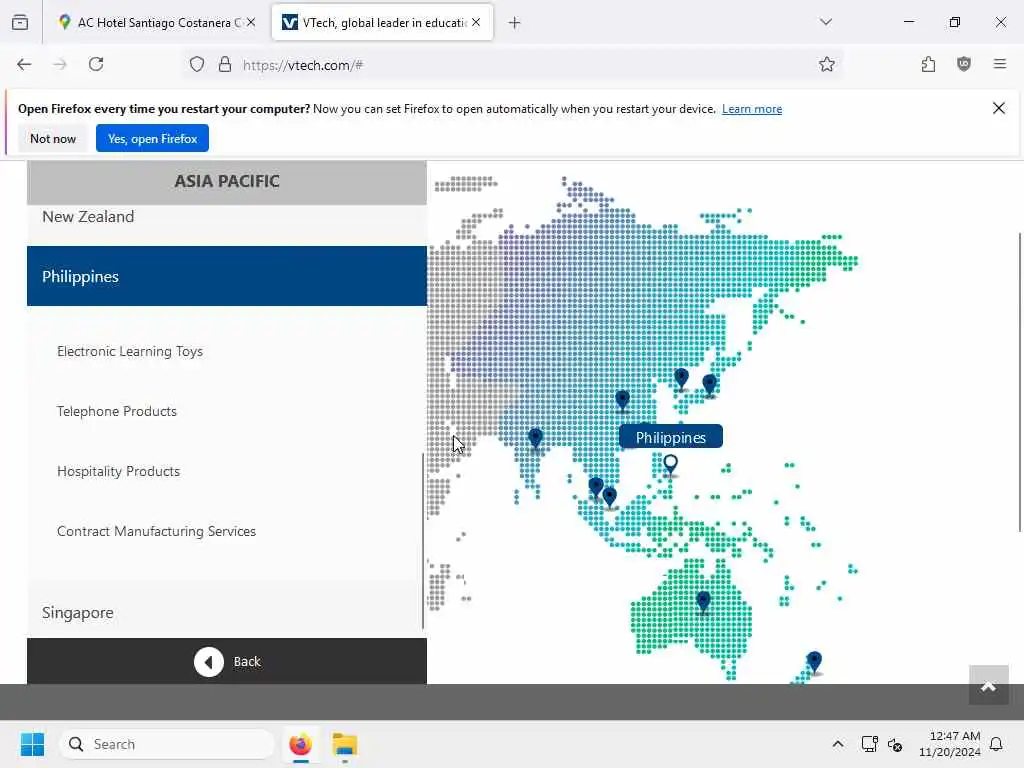Image resolution: width=1024 pixels, height=768 pixels.
Task: Bookmark this page with the star icon
Action: (x=827, y=64)
